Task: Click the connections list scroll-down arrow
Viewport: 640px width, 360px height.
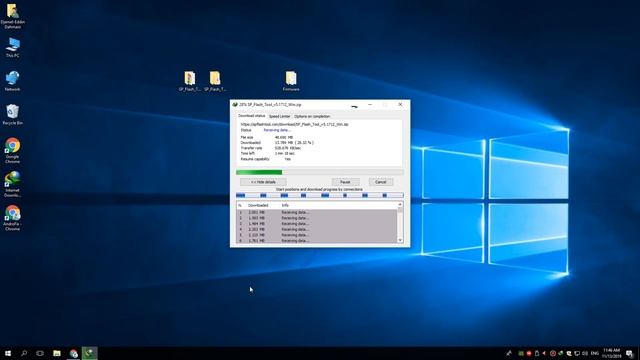Action: 400,240
